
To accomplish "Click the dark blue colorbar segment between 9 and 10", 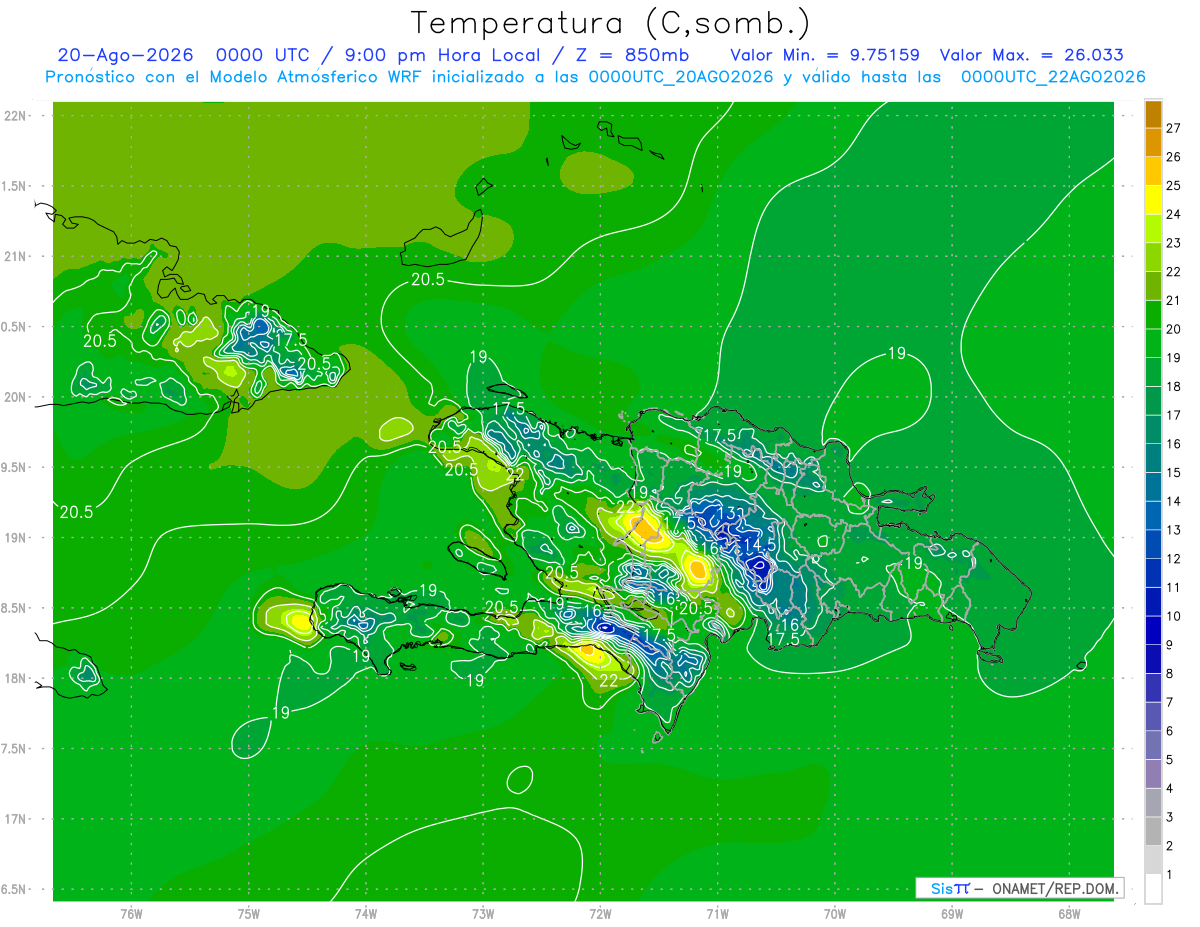I will pos(1153,631).
